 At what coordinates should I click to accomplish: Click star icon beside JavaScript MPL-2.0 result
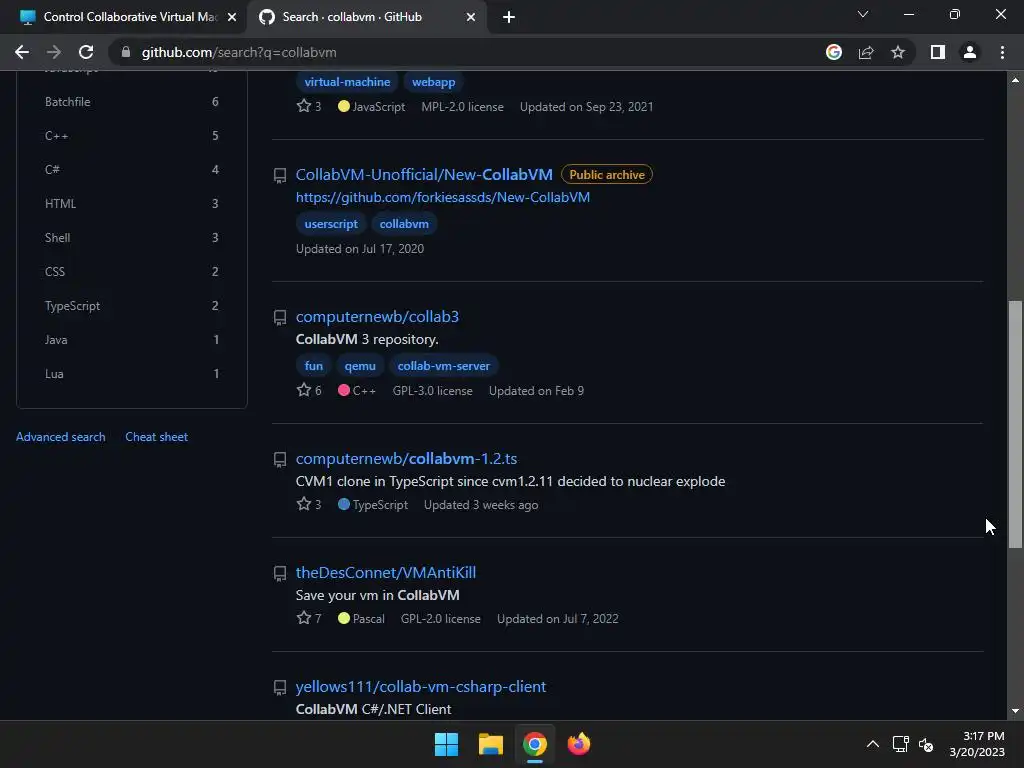tap(304, 106)
